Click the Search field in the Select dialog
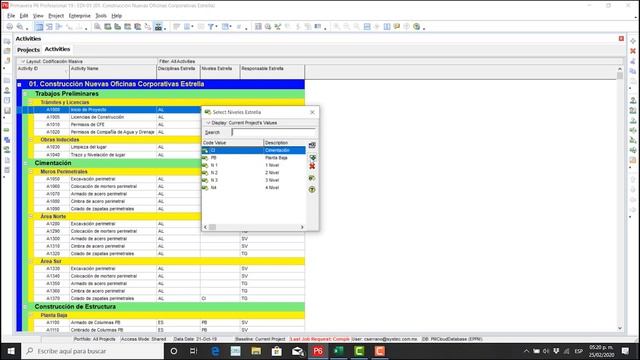This screenshot has height=360, width=640. point(273,132)
